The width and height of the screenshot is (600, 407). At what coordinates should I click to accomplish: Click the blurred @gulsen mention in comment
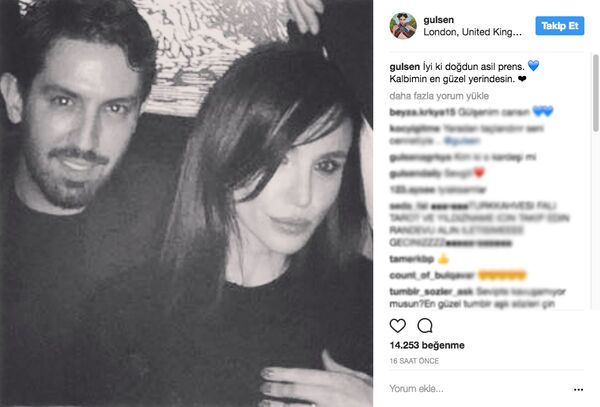tap(462, 141)
